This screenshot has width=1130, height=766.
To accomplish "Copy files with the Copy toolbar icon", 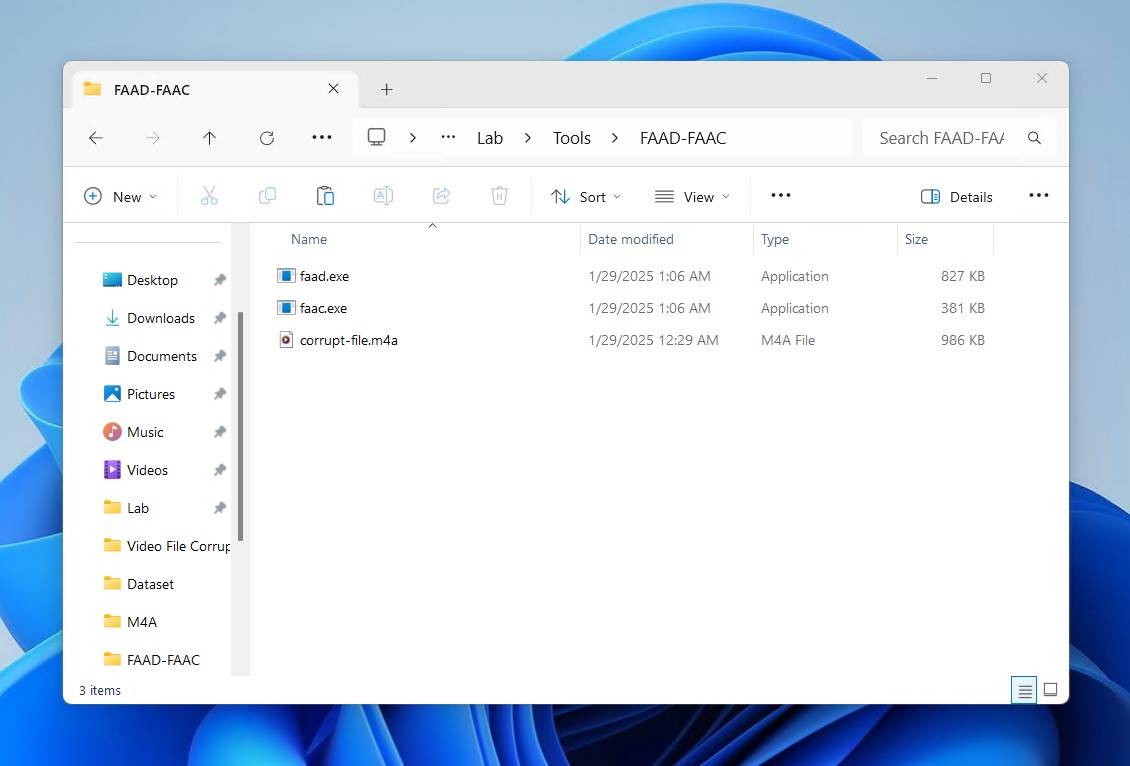I will point(267,196).
